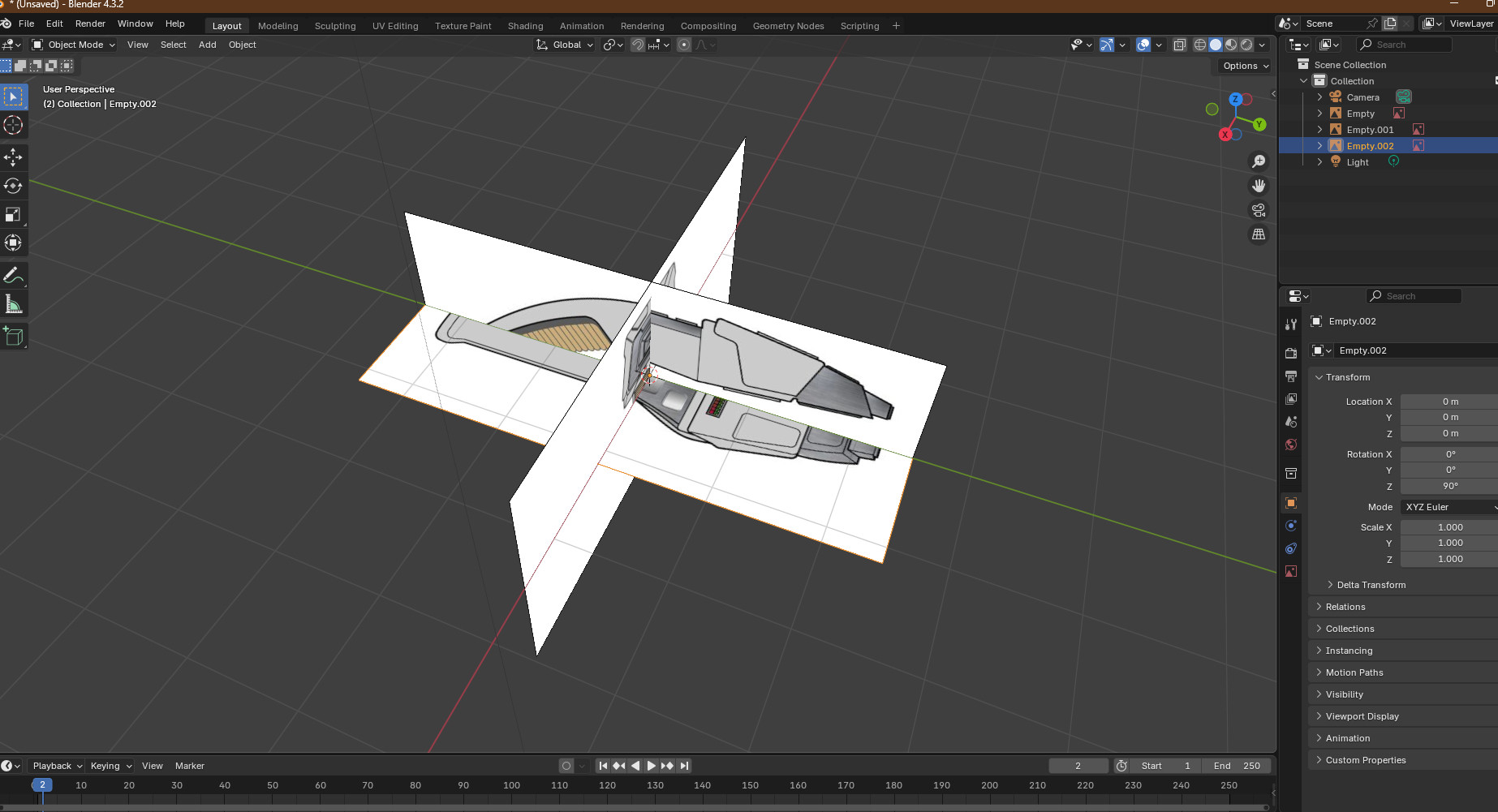Enable rendered viewport shading

(x=1246, y=45)
